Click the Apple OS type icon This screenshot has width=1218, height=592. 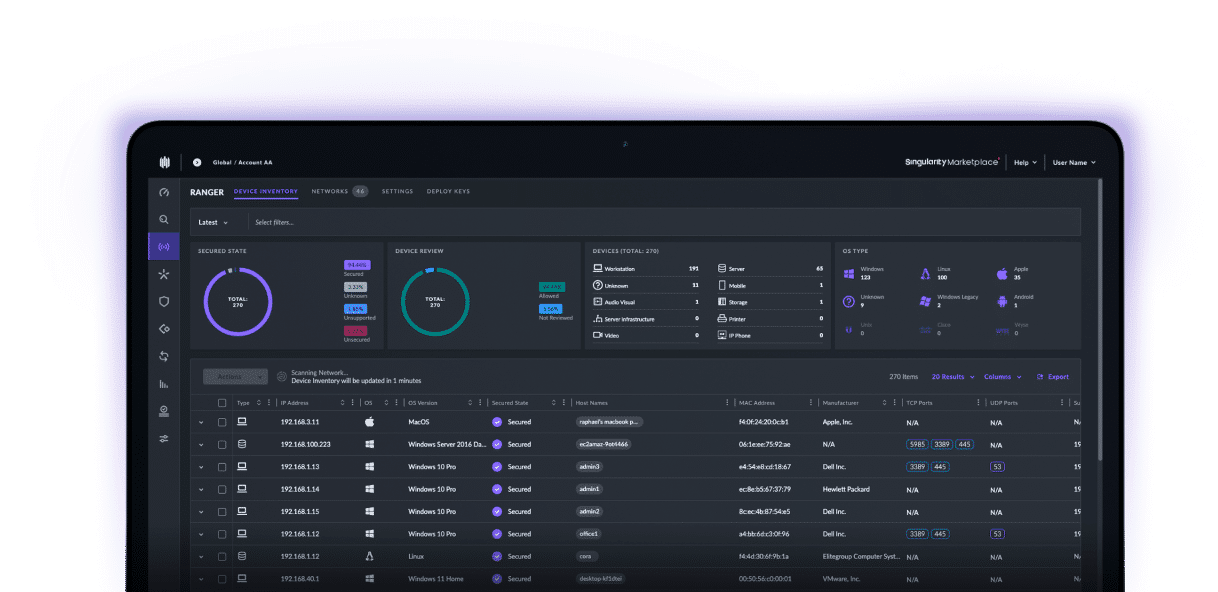pyautogui.click(x=1002, y=273)
